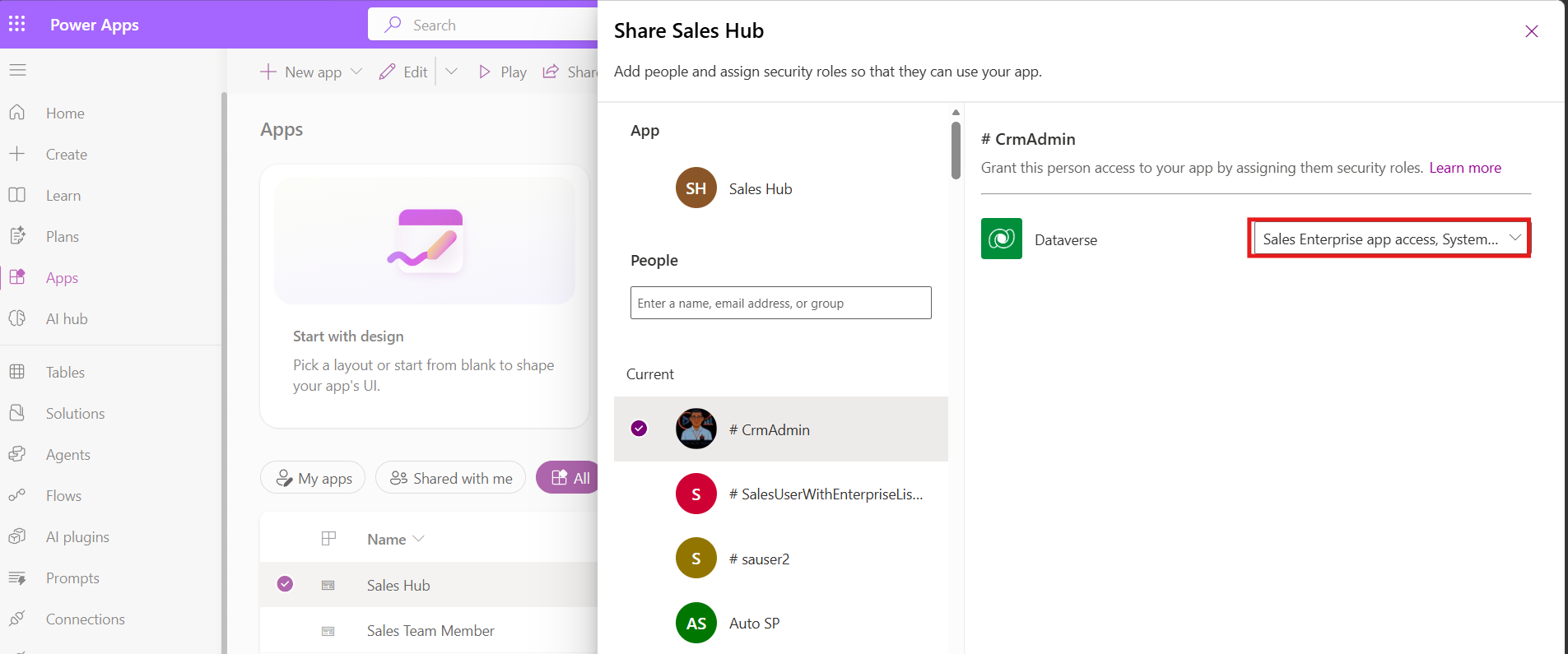Go to Solutions in the sidebar
1568x654 pixels.
pyautogui.click(x=75, y=414)
